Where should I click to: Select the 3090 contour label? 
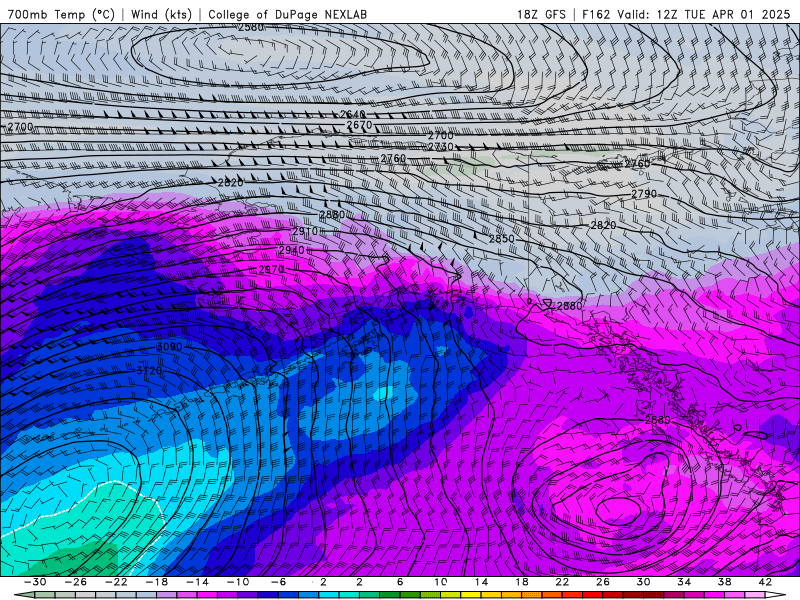point(169,347)
